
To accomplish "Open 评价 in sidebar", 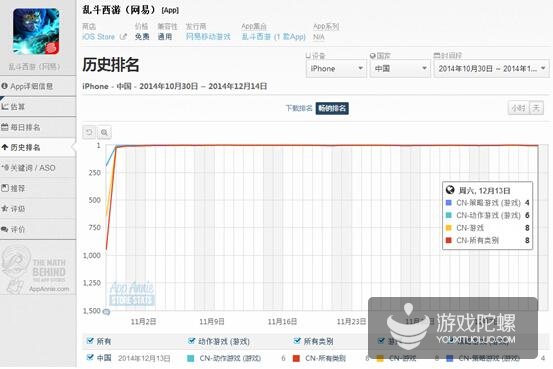I will tap(38, 229).
